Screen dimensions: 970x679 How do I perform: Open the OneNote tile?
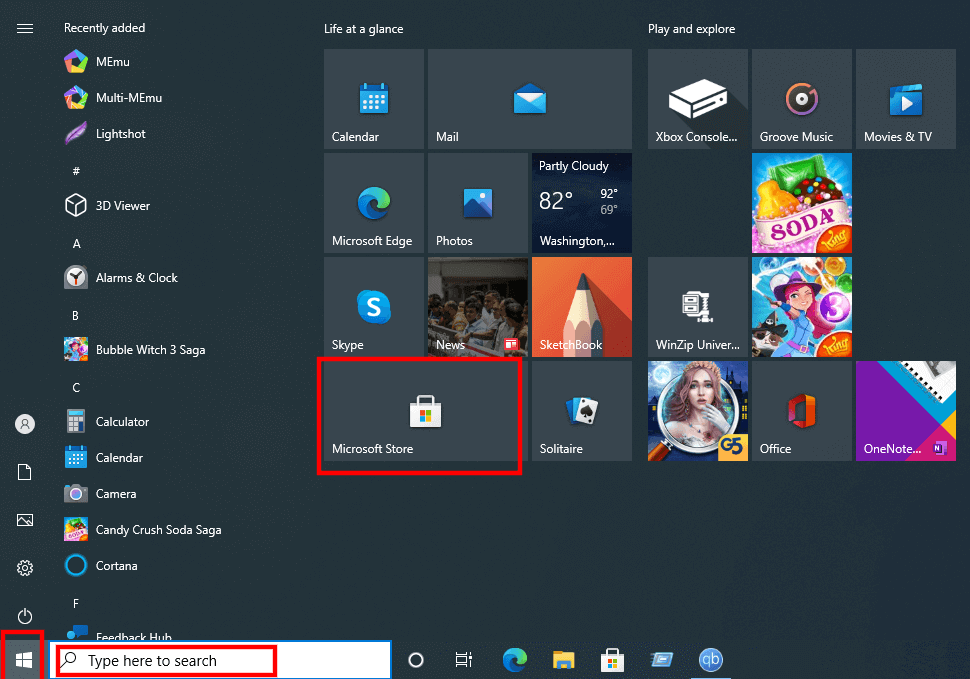click(906, 411)
